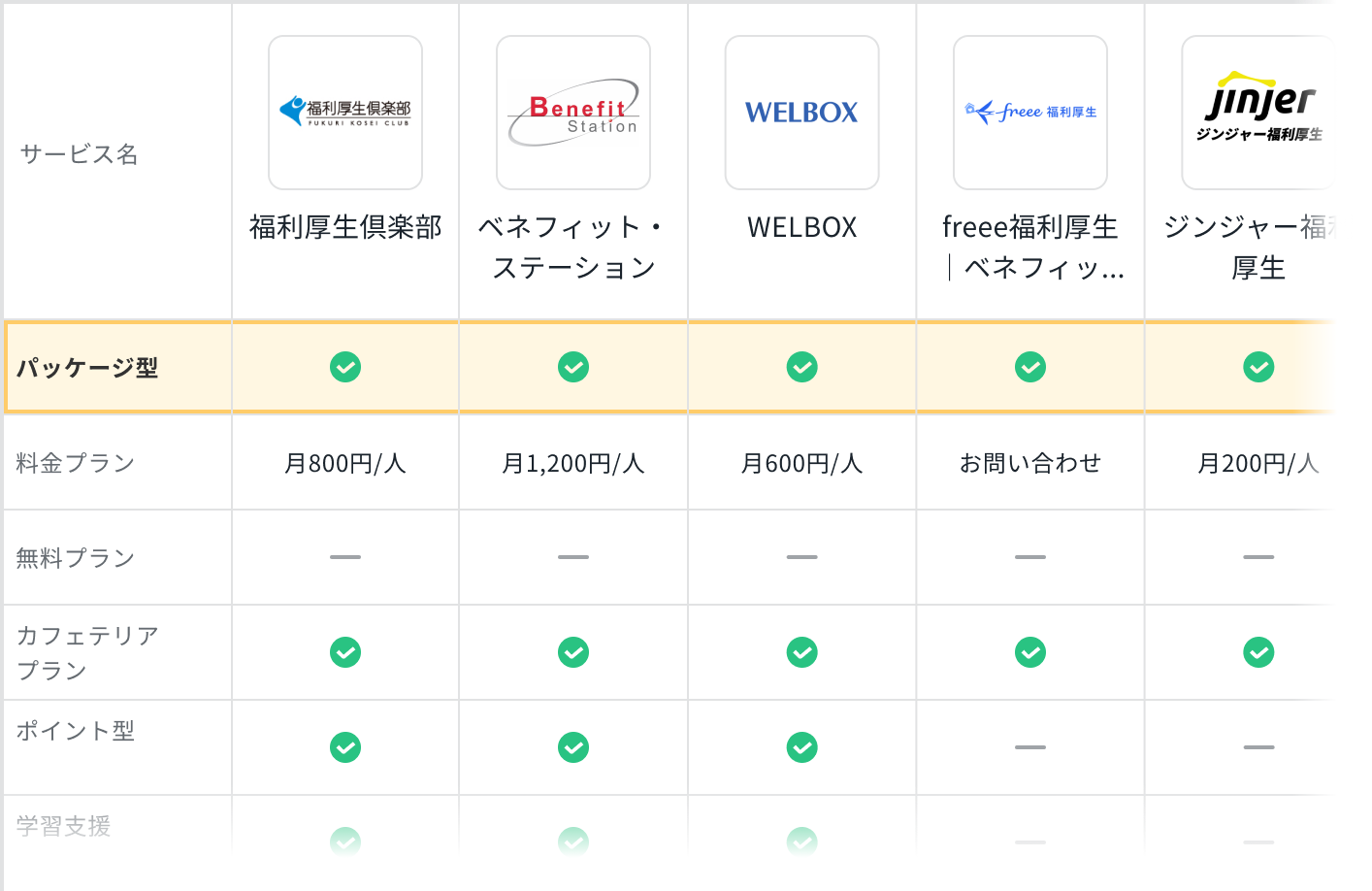Image resolution: width=1372 pixels, height=891 pixels.
Task: Click the お問い合わせ pricing cell for freee
Action: pos(1030,463)
